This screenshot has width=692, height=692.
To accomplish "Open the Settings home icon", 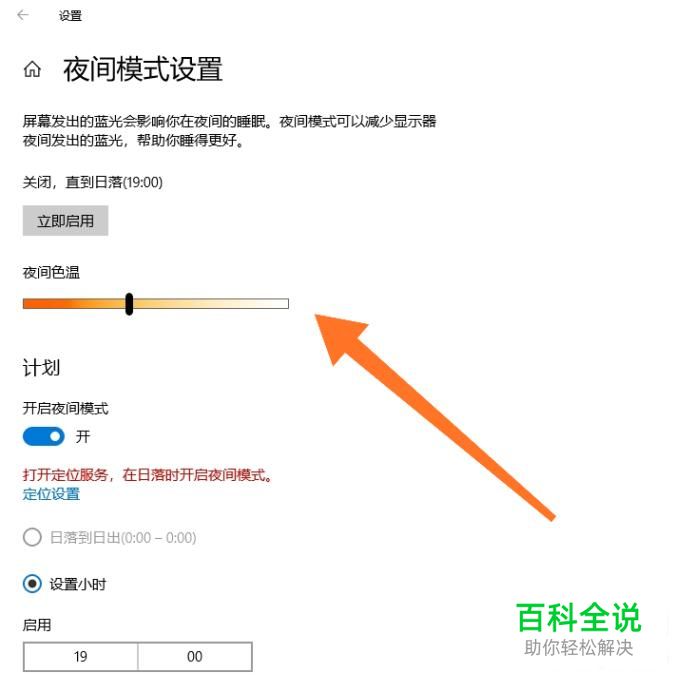I will coord(32,69).
